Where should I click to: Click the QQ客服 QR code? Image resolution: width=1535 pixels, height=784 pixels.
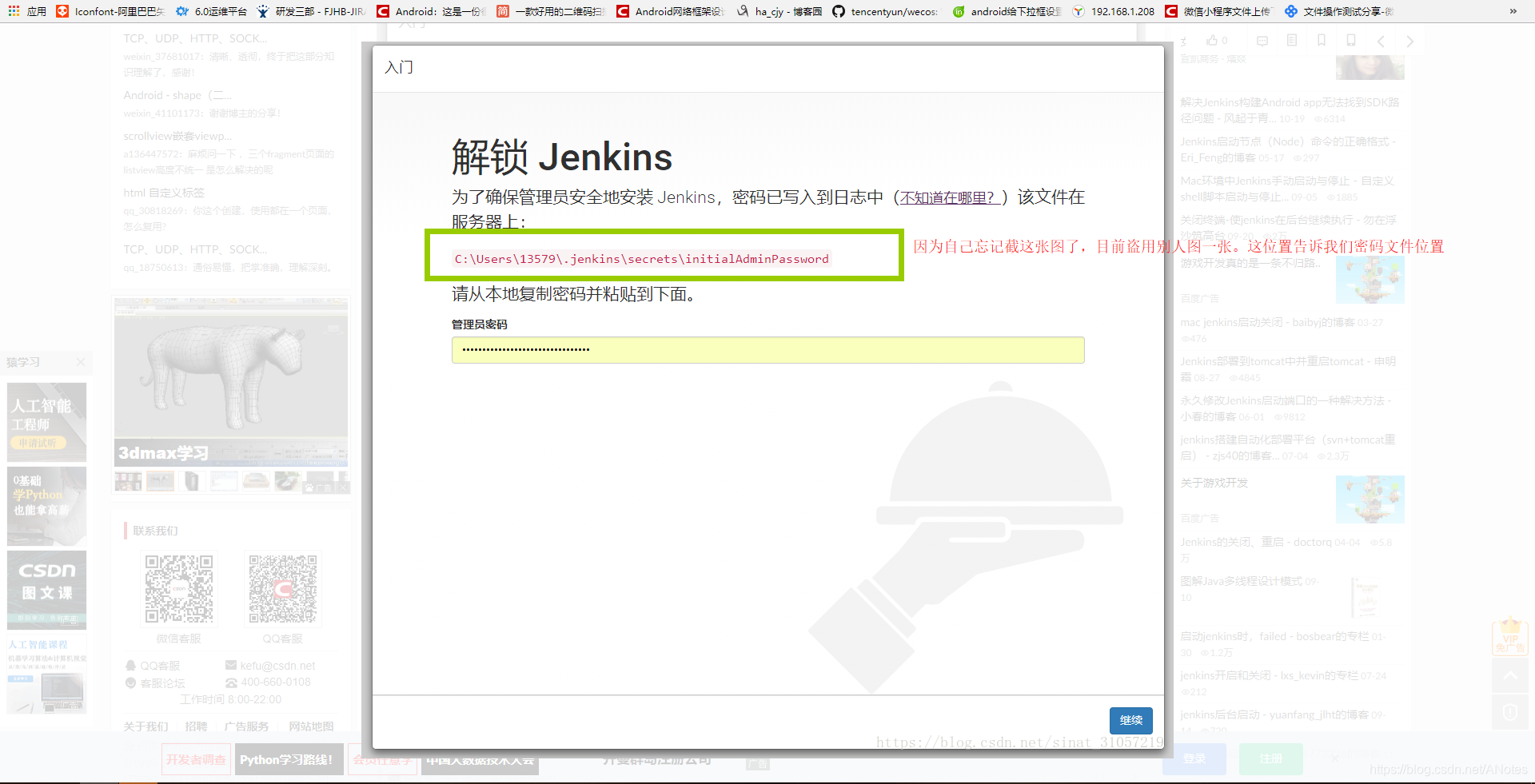coord(283,589)
